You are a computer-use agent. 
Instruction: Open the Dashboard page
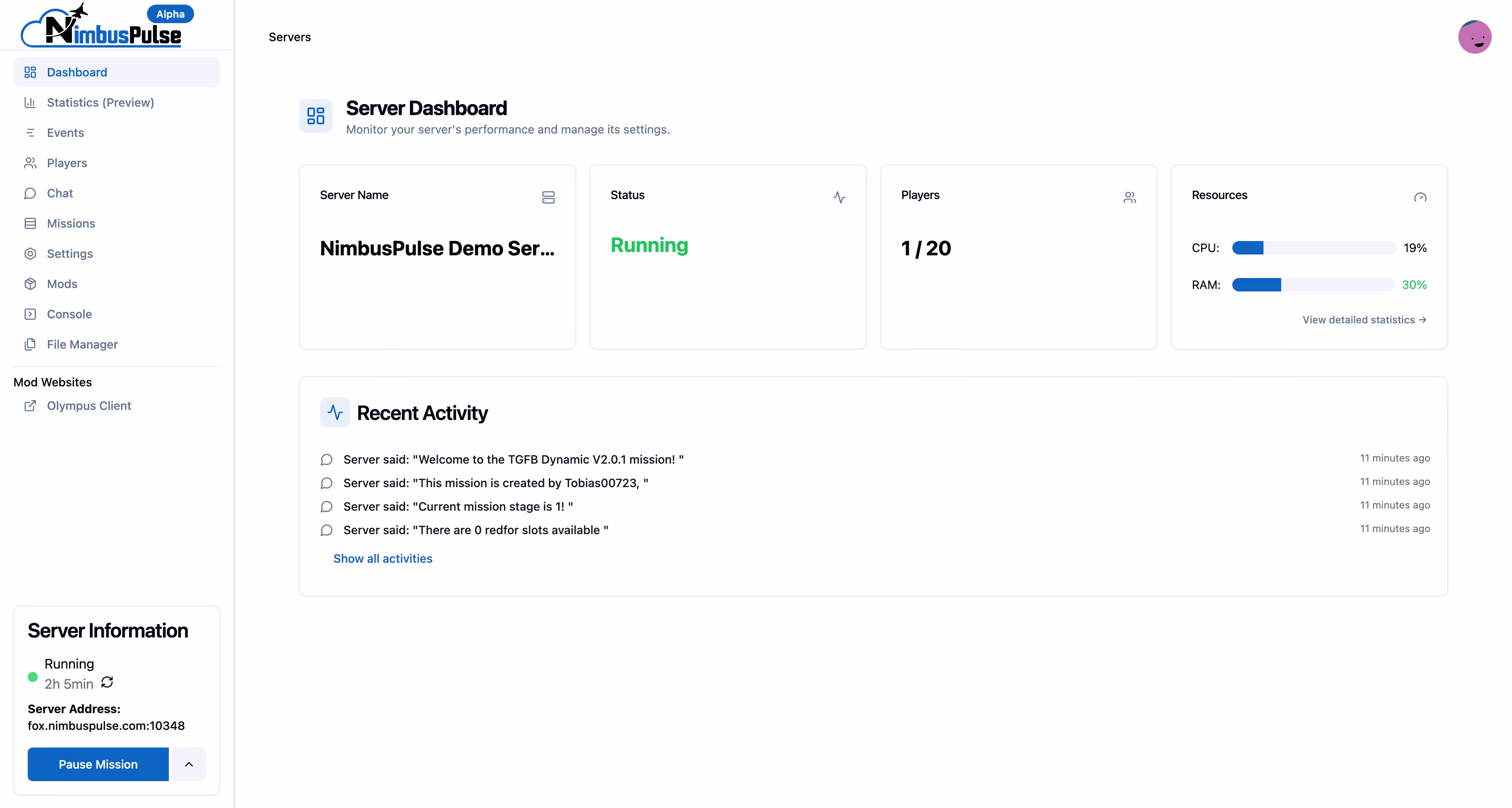click(x=117, y=72)
